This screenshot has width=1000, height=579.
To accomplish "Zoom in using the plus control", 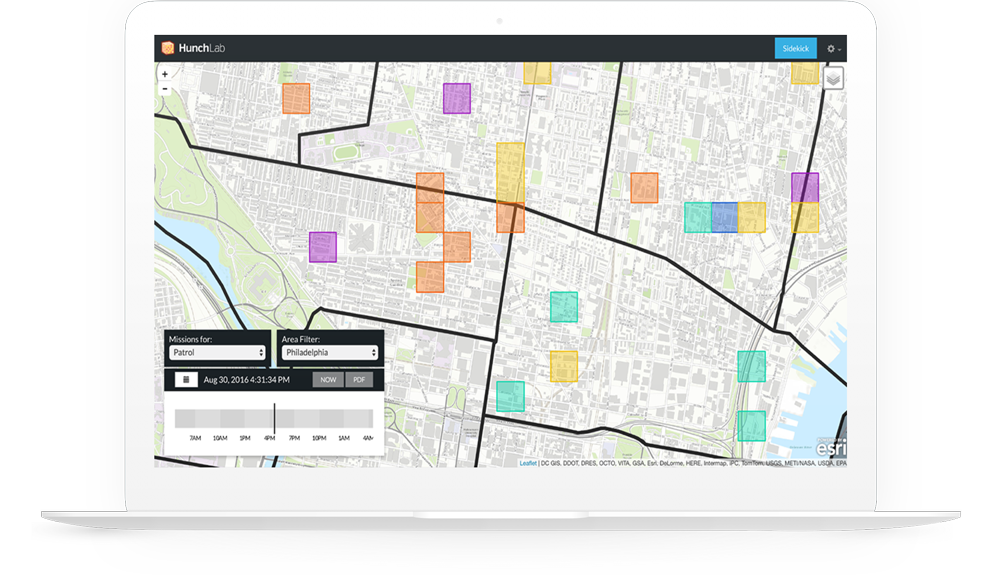I will coord(163,74).
